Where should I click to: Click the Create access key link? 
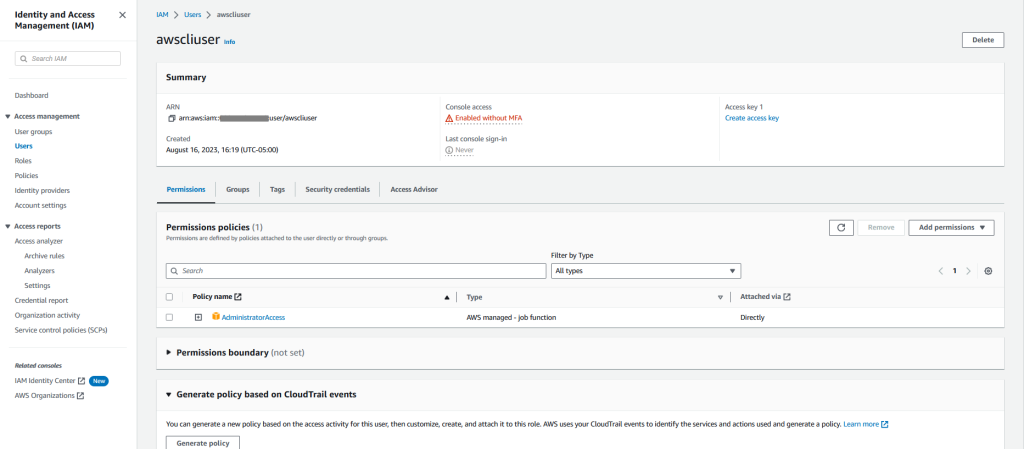pyautogui.click(x=752, y=118)
